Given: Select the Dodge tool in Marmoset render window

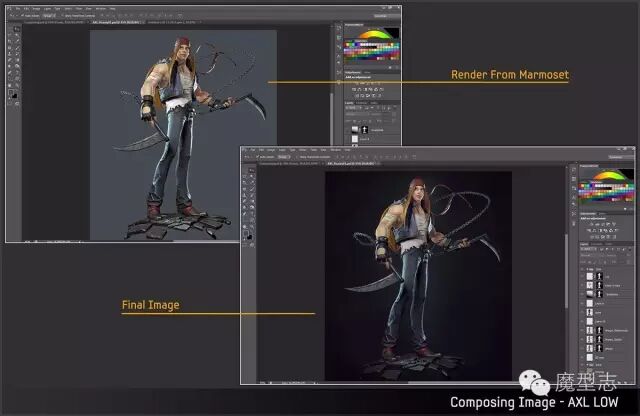Looking at the screenshot, I should 17,66.
